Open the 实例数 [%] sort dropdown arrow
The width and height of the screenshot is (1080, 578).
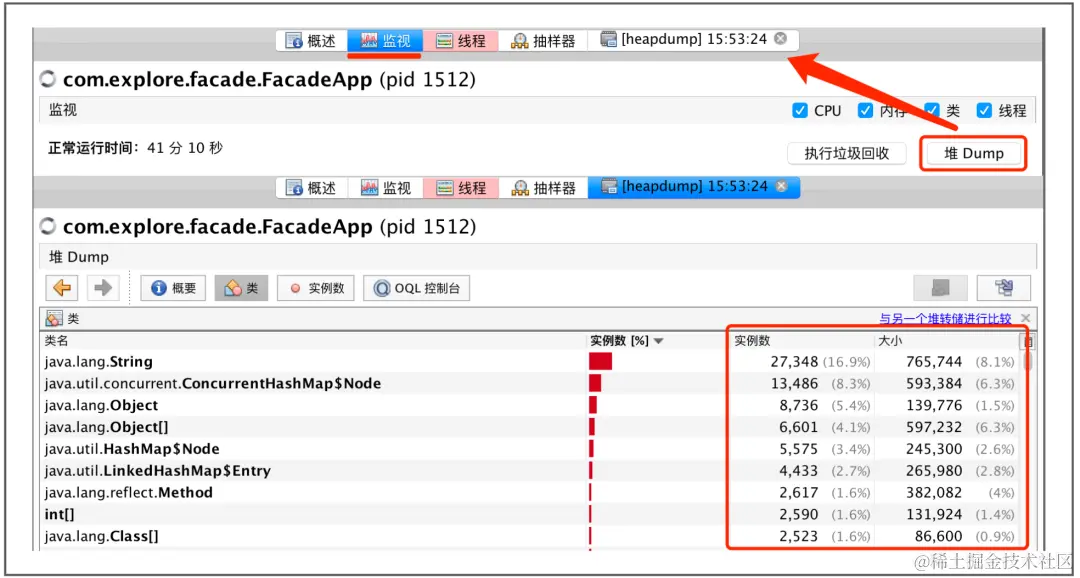click(x=658, y=341)
